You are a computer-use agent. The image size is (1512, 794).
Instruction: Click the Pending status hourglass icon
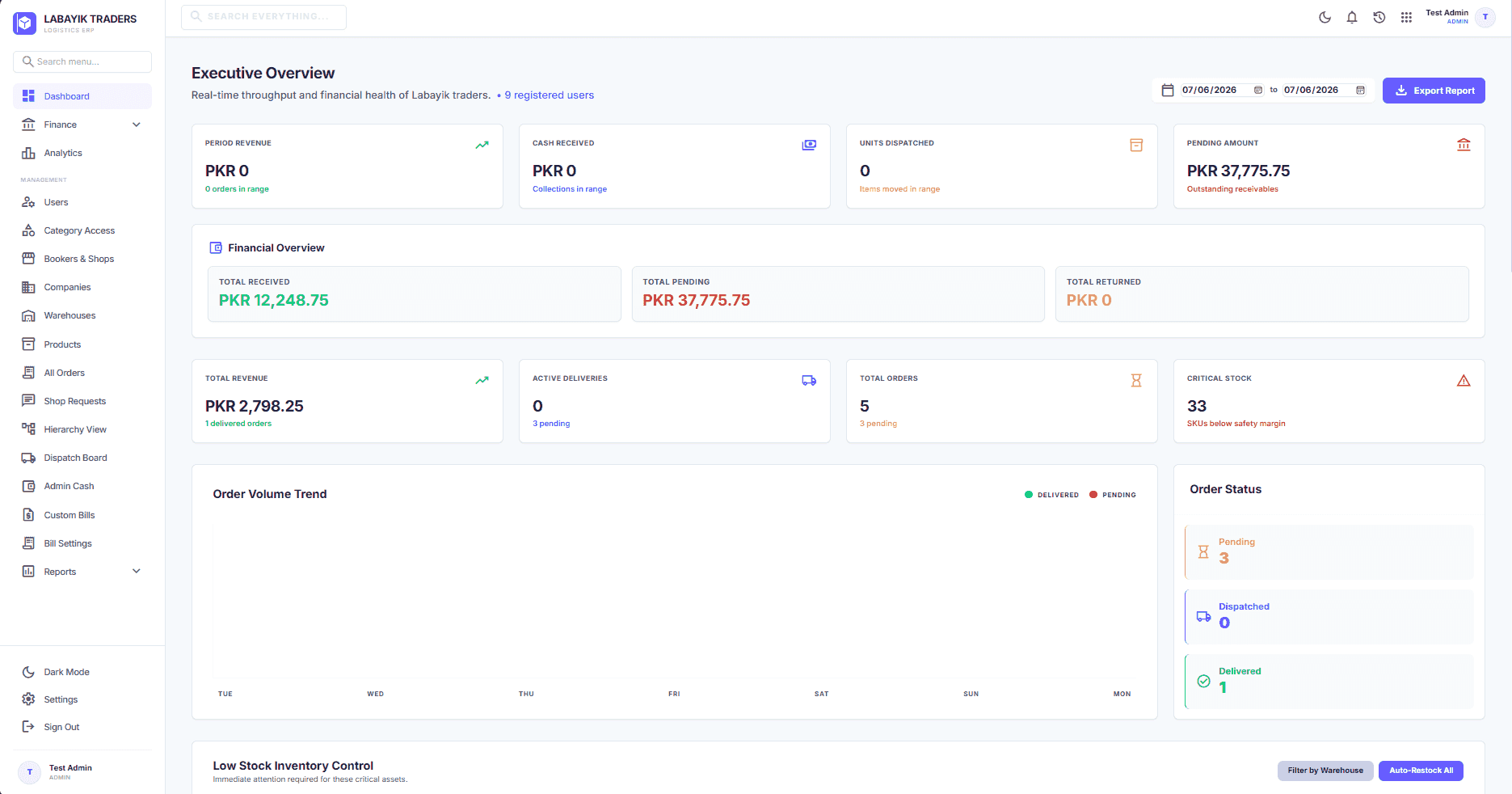pos(1203,551)
